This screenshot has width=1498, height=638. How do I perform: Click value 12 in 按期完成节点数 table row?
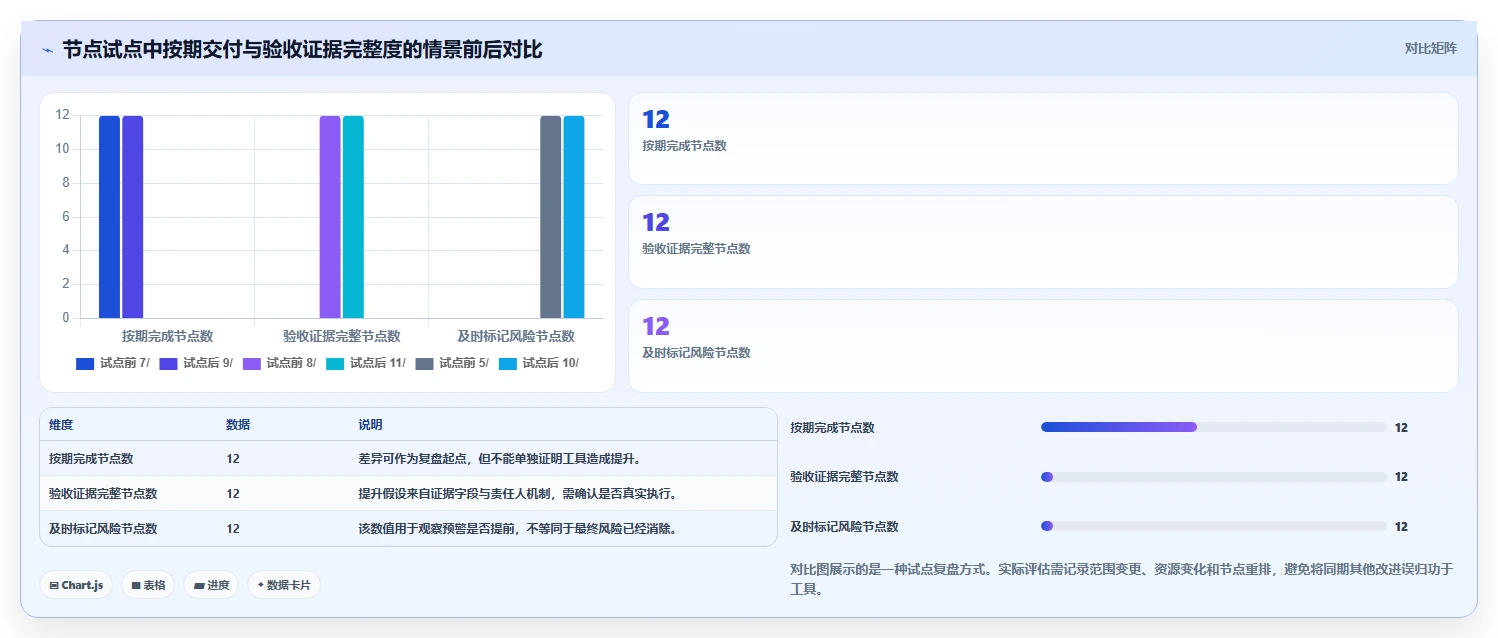point(233,459)
